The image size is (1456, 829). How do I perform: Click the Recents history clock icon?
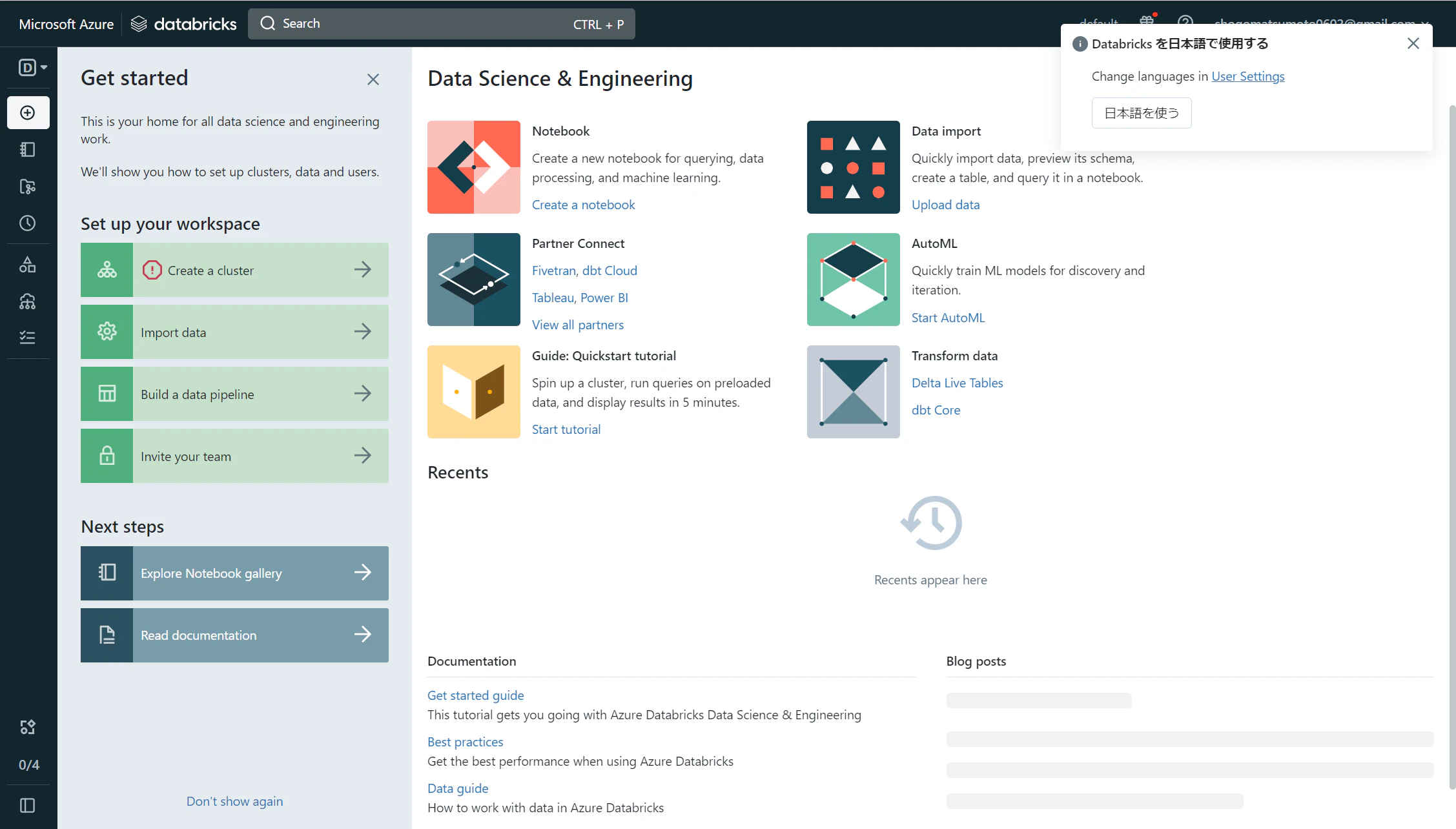(931, 523)
